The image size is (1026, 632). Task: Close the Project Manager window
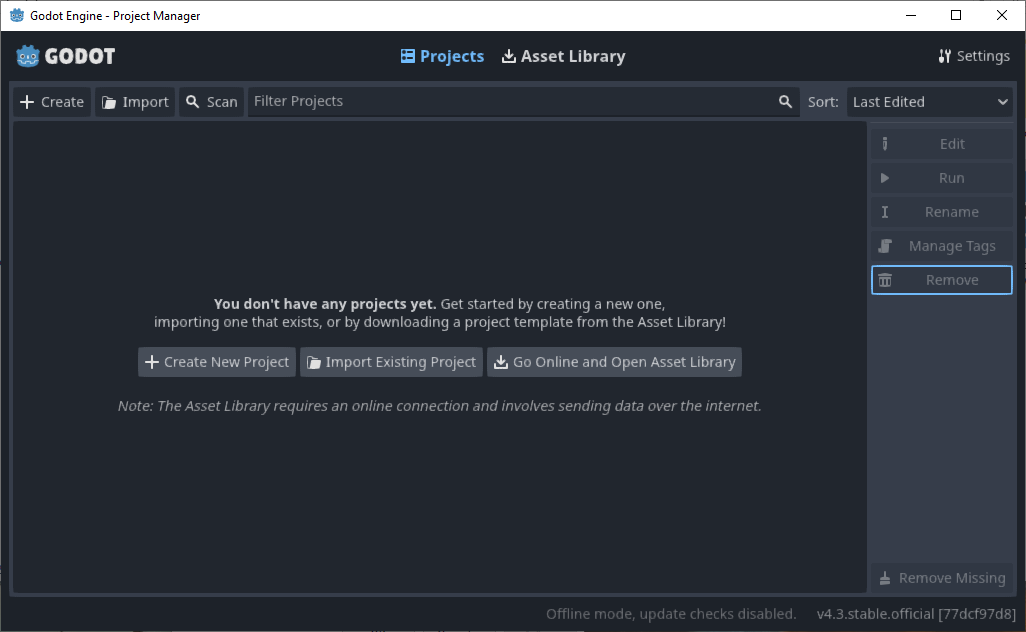[1002, 15]
